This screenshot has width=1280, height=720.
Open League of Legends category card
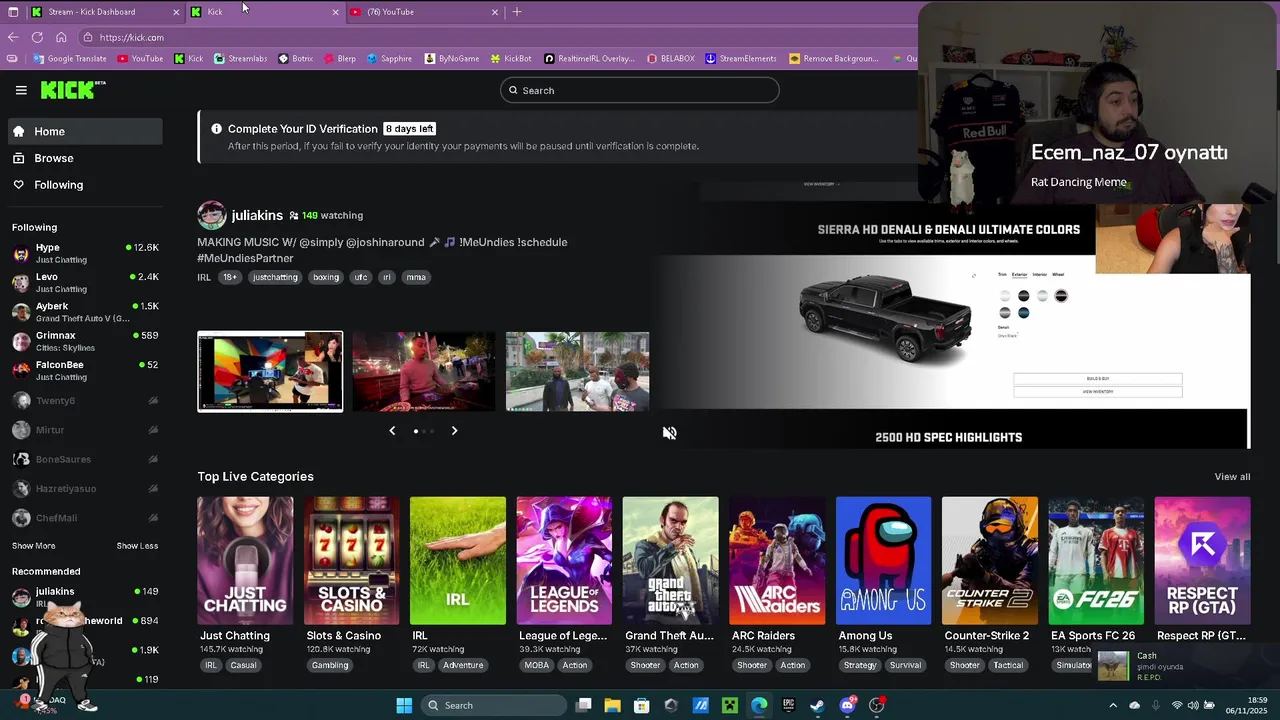click(x=564, y=561)
